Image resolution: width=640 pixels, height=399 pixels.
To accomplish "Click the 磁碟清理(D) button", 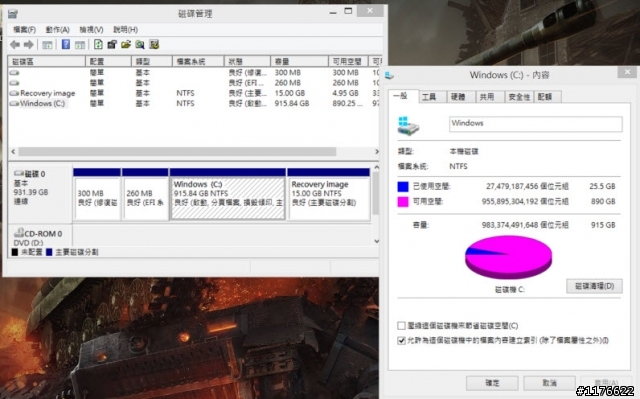I will 594,286.
